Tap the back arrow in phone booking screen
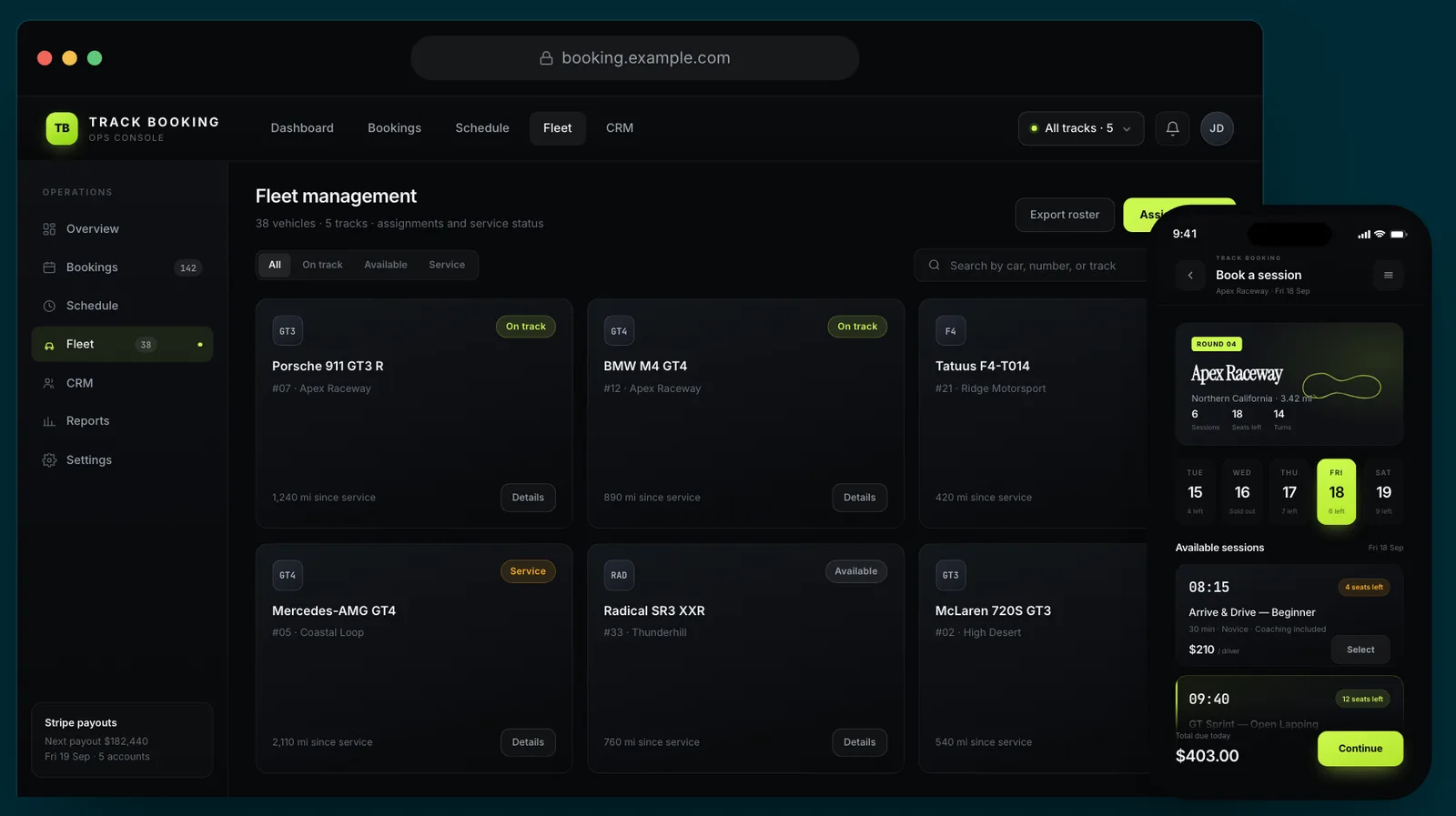Screen dimensions: 1456x816 [x=1190, y=275]
